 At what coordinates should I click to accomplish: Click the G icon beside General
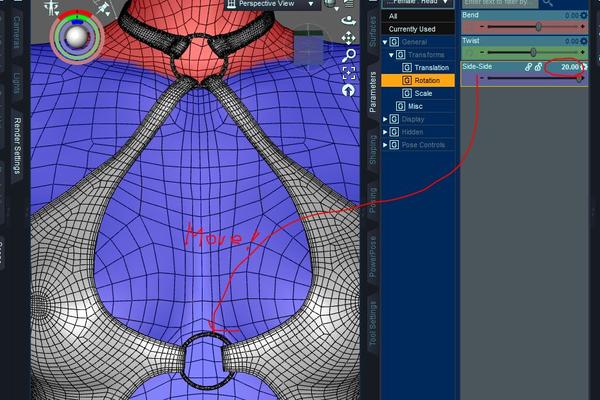tap(394, 42)
